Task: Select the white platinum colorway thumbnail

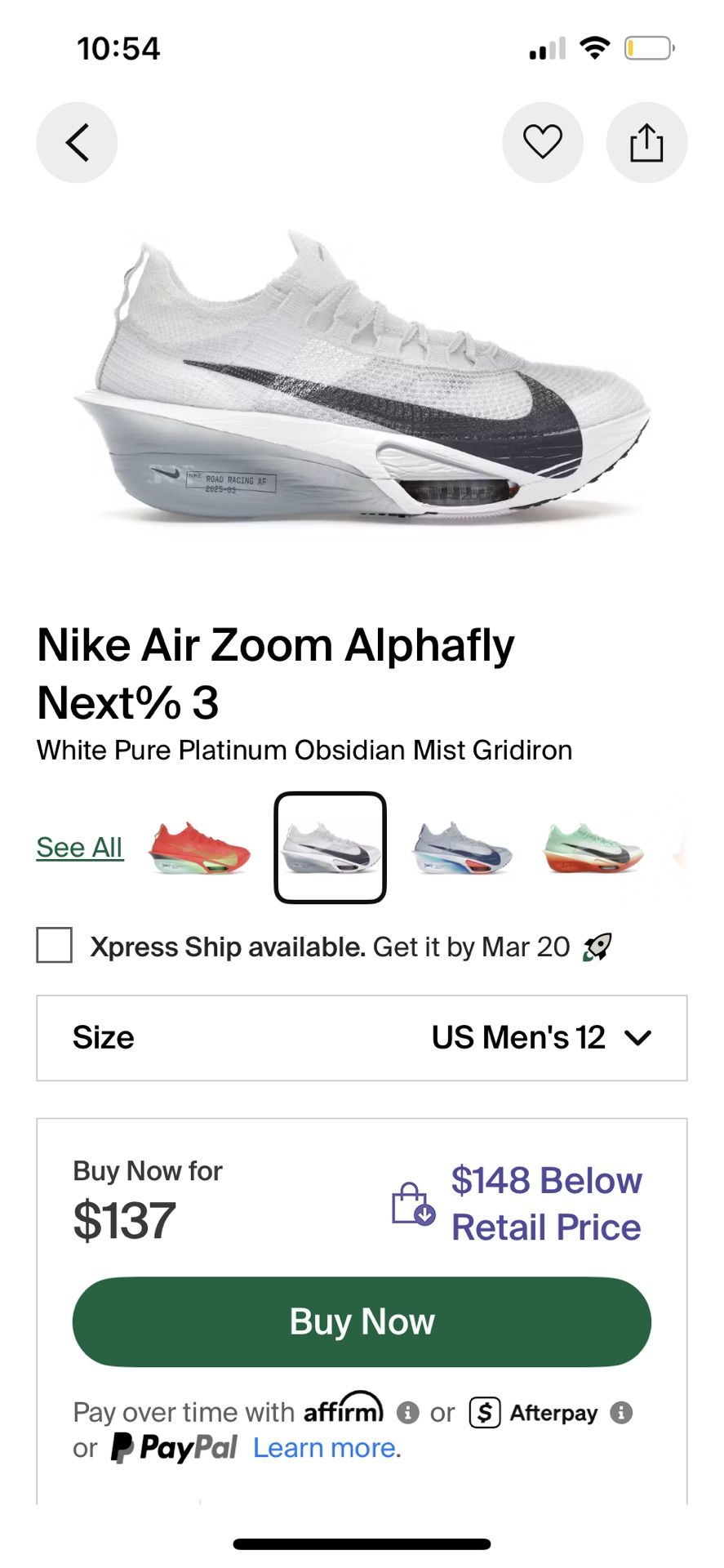Action: click(x=330, y=848)
